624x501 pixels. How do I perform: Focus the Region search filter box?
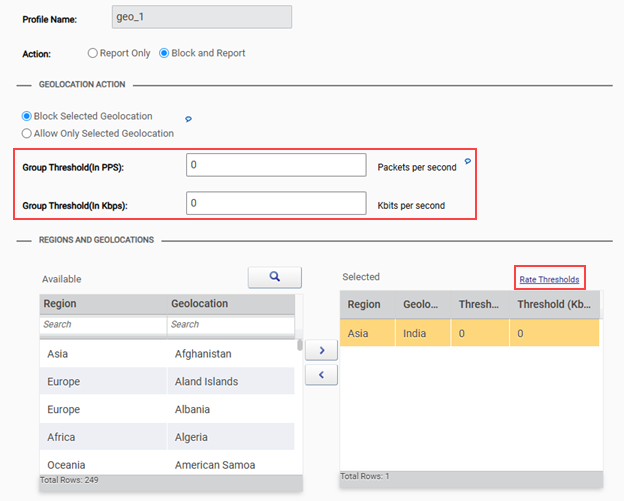[102, 325]
